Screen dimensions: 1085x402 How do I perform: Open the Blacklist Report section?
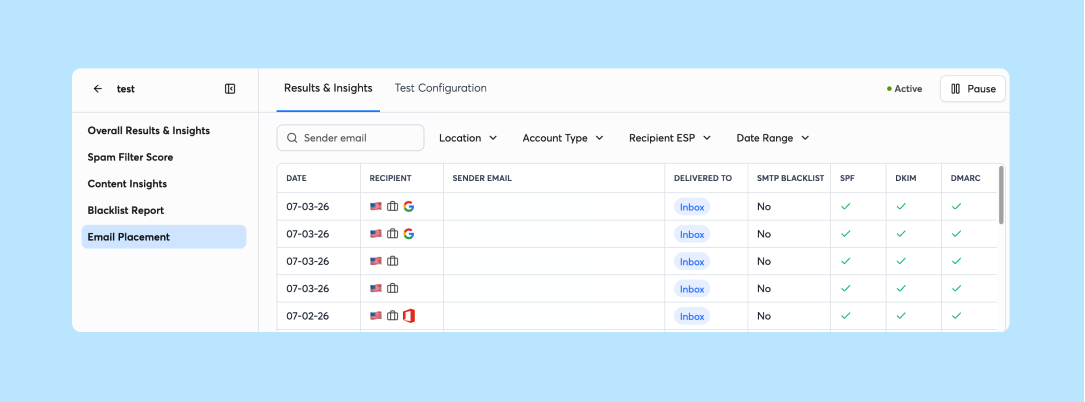click(x=126, y=210)
